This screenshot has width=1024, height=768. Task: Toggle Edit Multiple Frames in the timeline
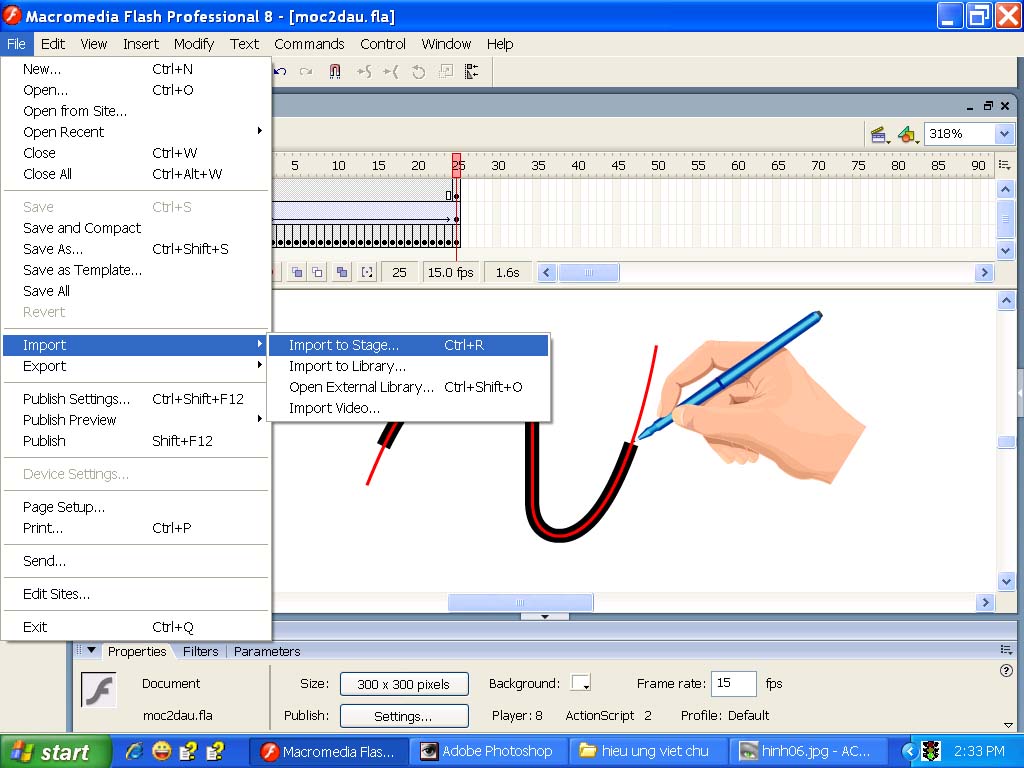tap(342, 272)
